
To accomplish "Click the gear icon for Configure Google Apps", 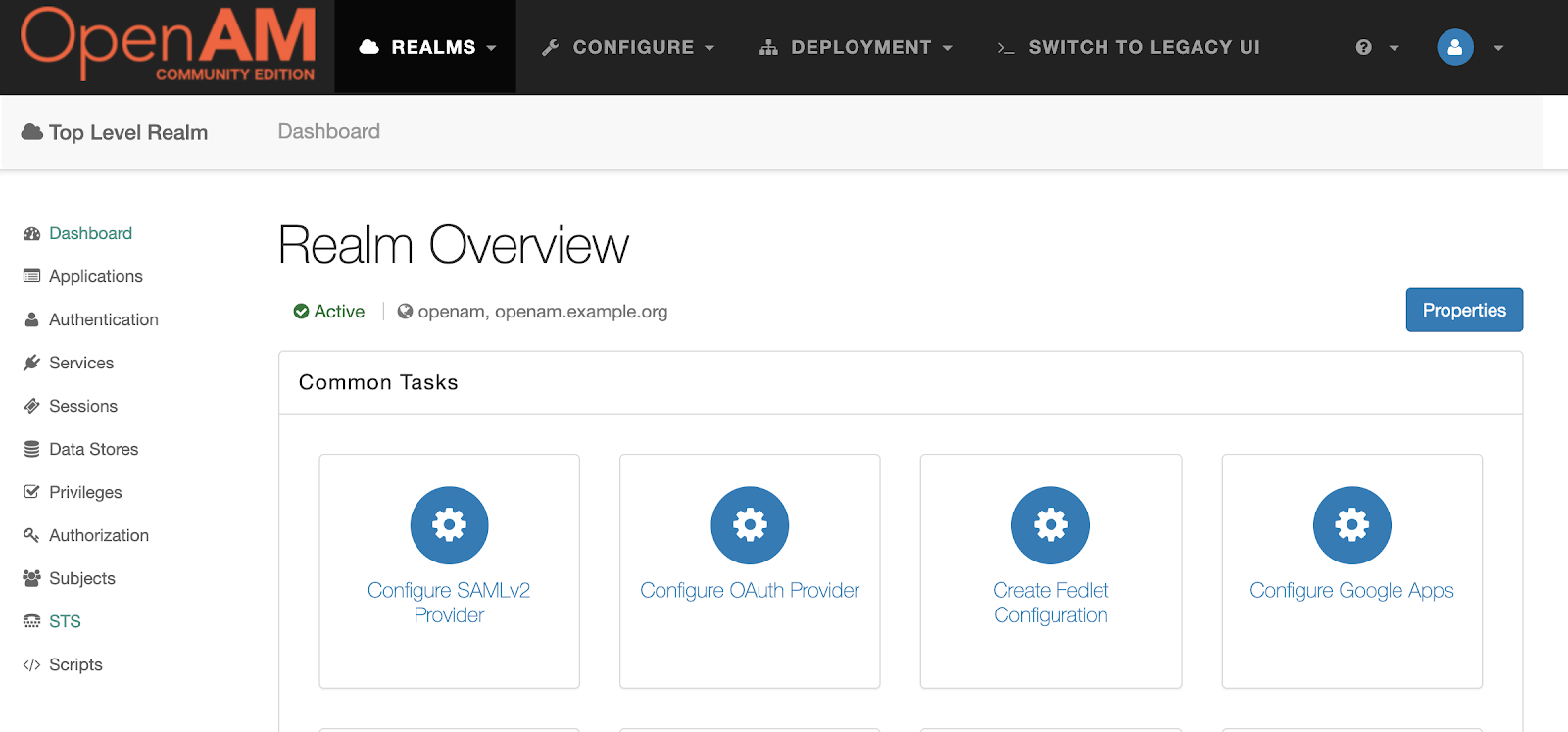I will (x=1351, y=525).
